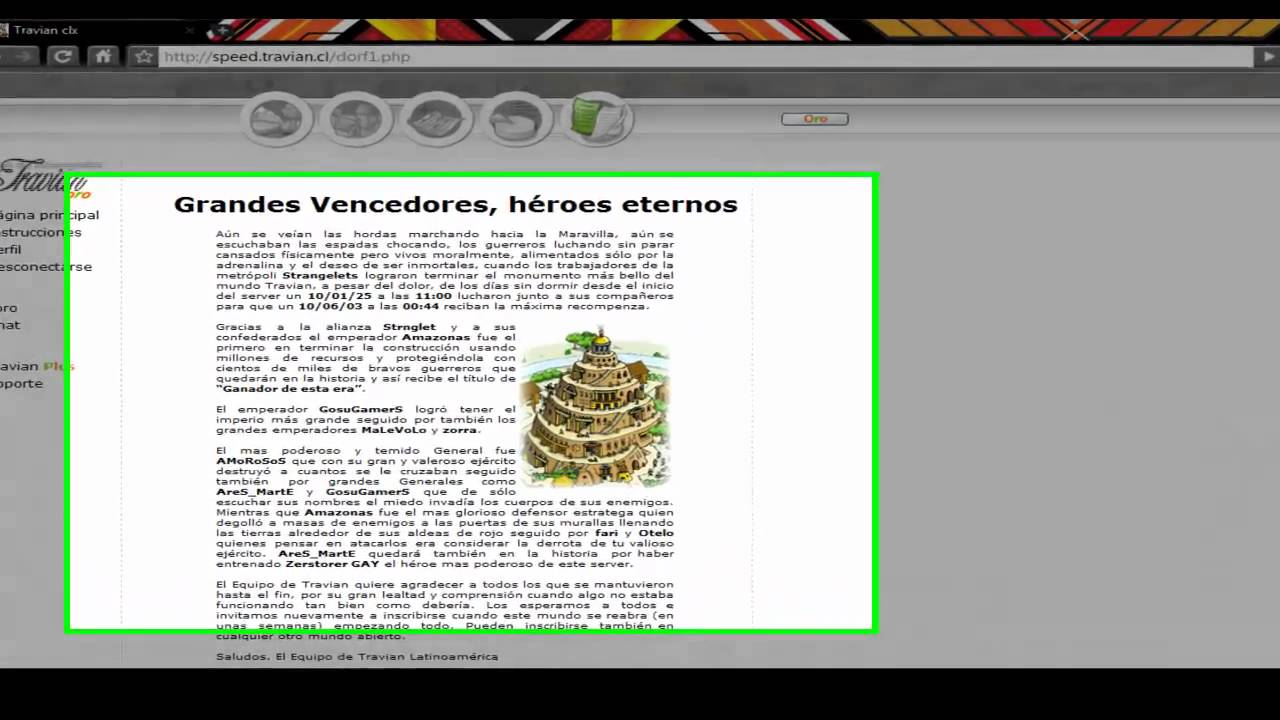1280x720 pixels.
Task: Open the village resources overview icon
Action: [277, 119]
